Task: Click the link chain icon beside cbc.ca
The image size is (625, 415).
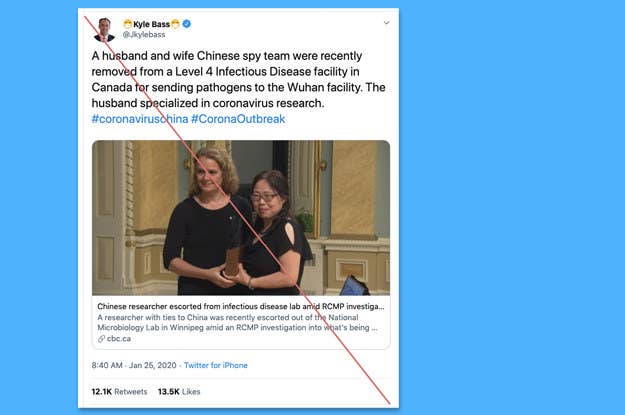Action: (101, 338)
